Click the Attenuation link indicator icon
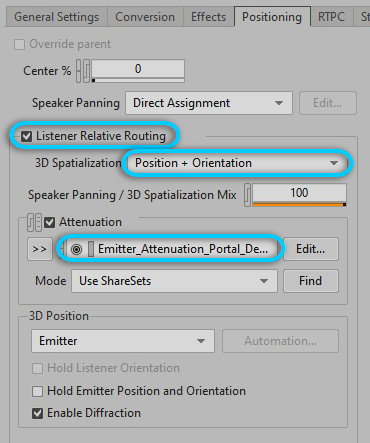 (x=34, y=222)
